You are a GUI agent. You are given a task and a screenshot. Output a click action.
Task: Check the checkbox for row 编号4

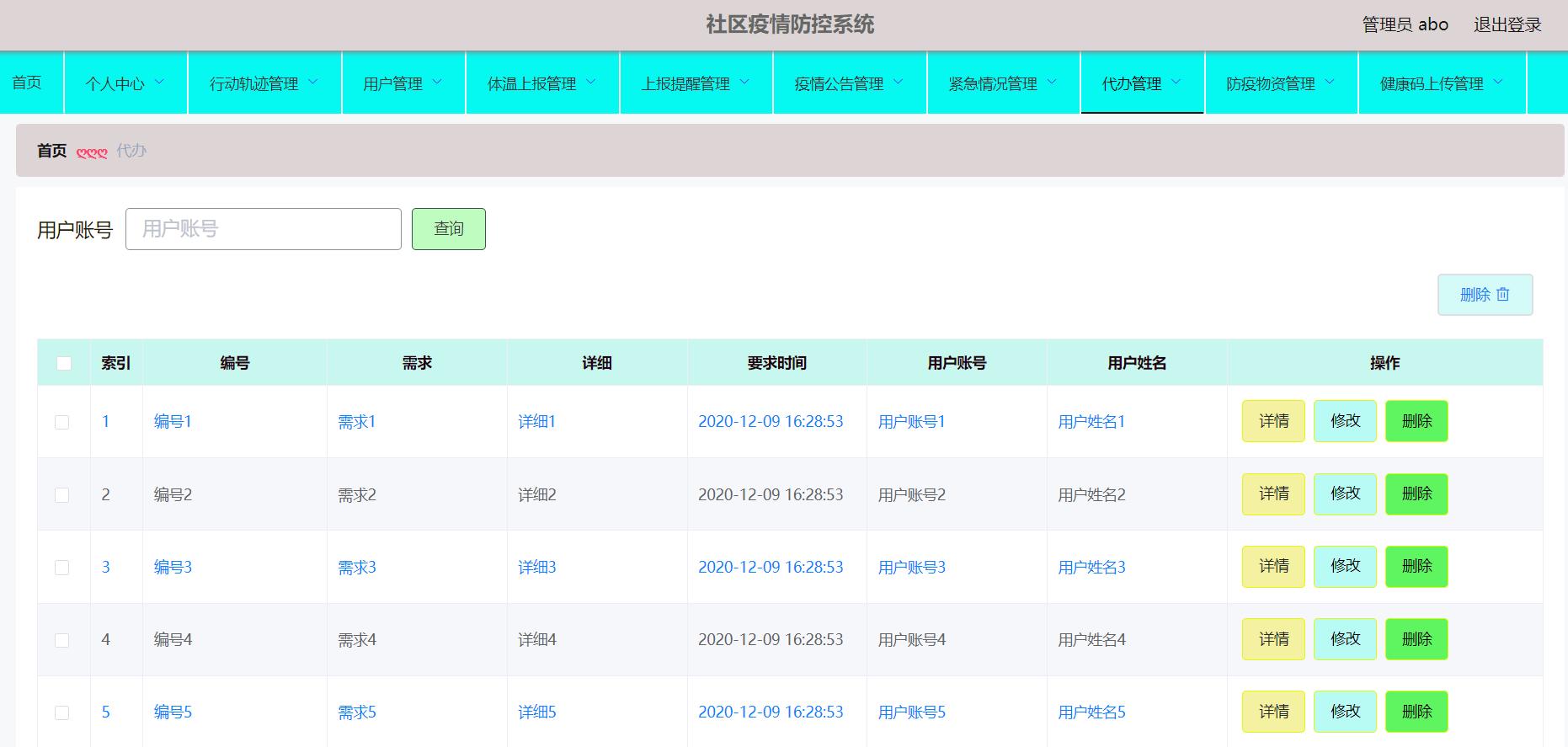coord(62,640)
